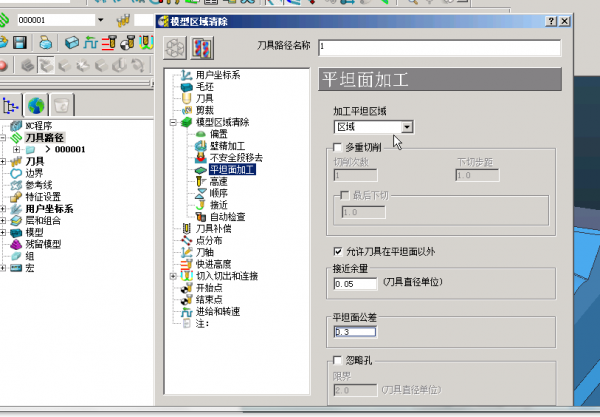Open Rapid Move Heights icon with red lines
Viewport: 600px width, 417px height.
[109, 42]
